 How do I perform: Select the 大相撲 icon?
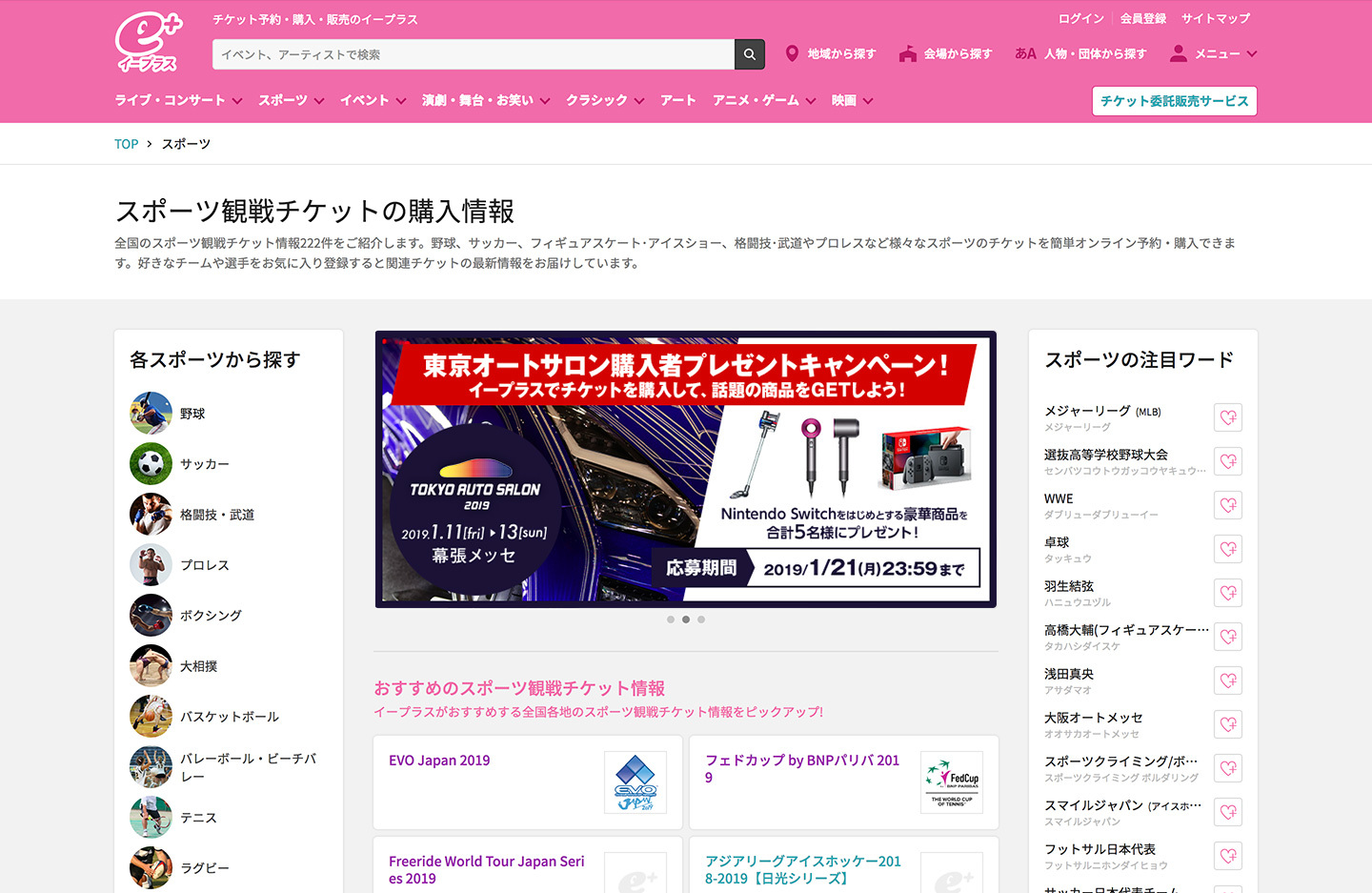[x=151, y=666]
